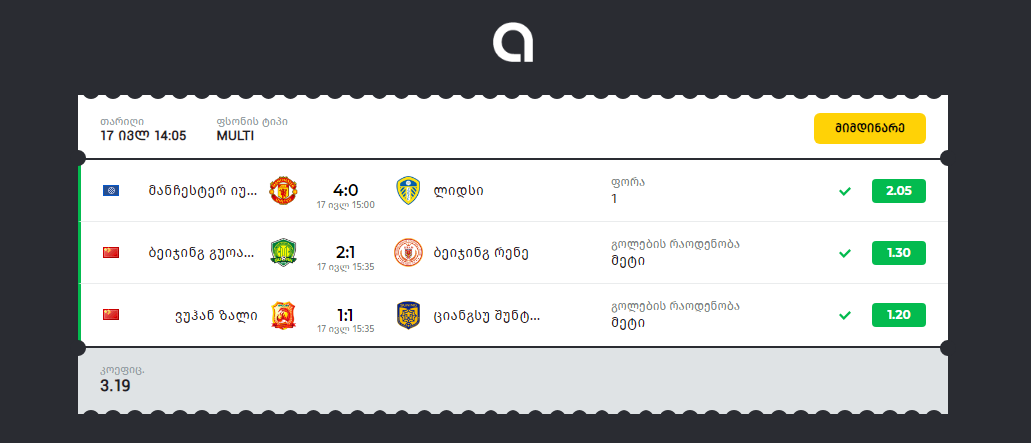Click the green 1.20 odds button
The image size is (1031, 443).
898,315
